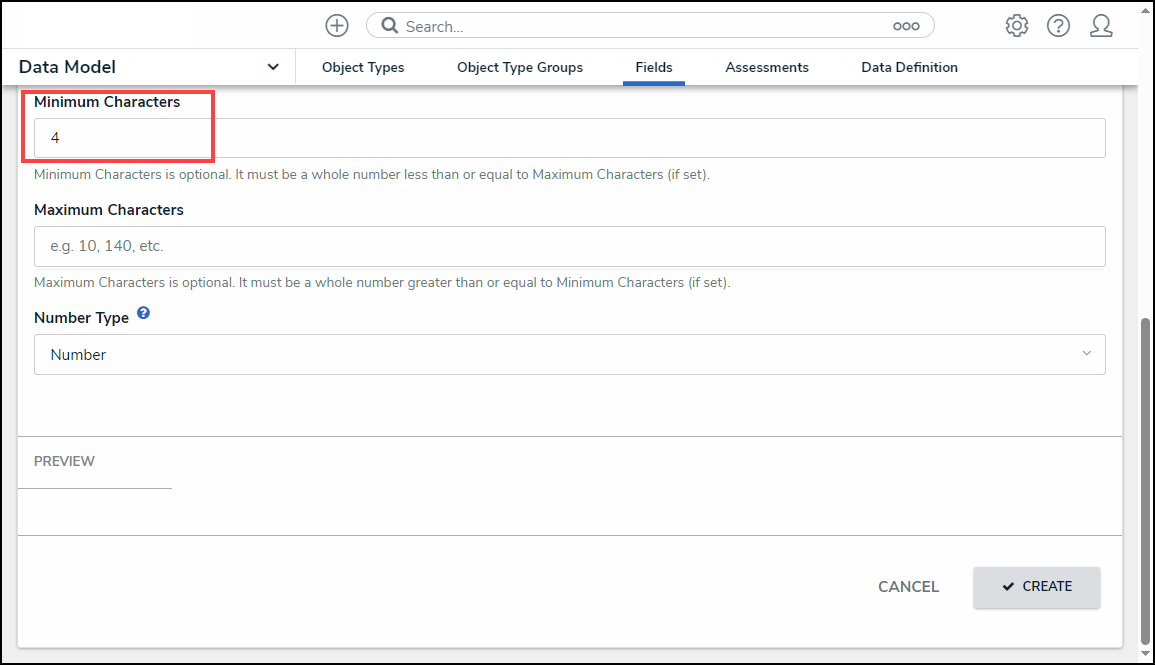Go to the Object Type Groups tab
Screen dimensions: 1155x665
[520, 67]
